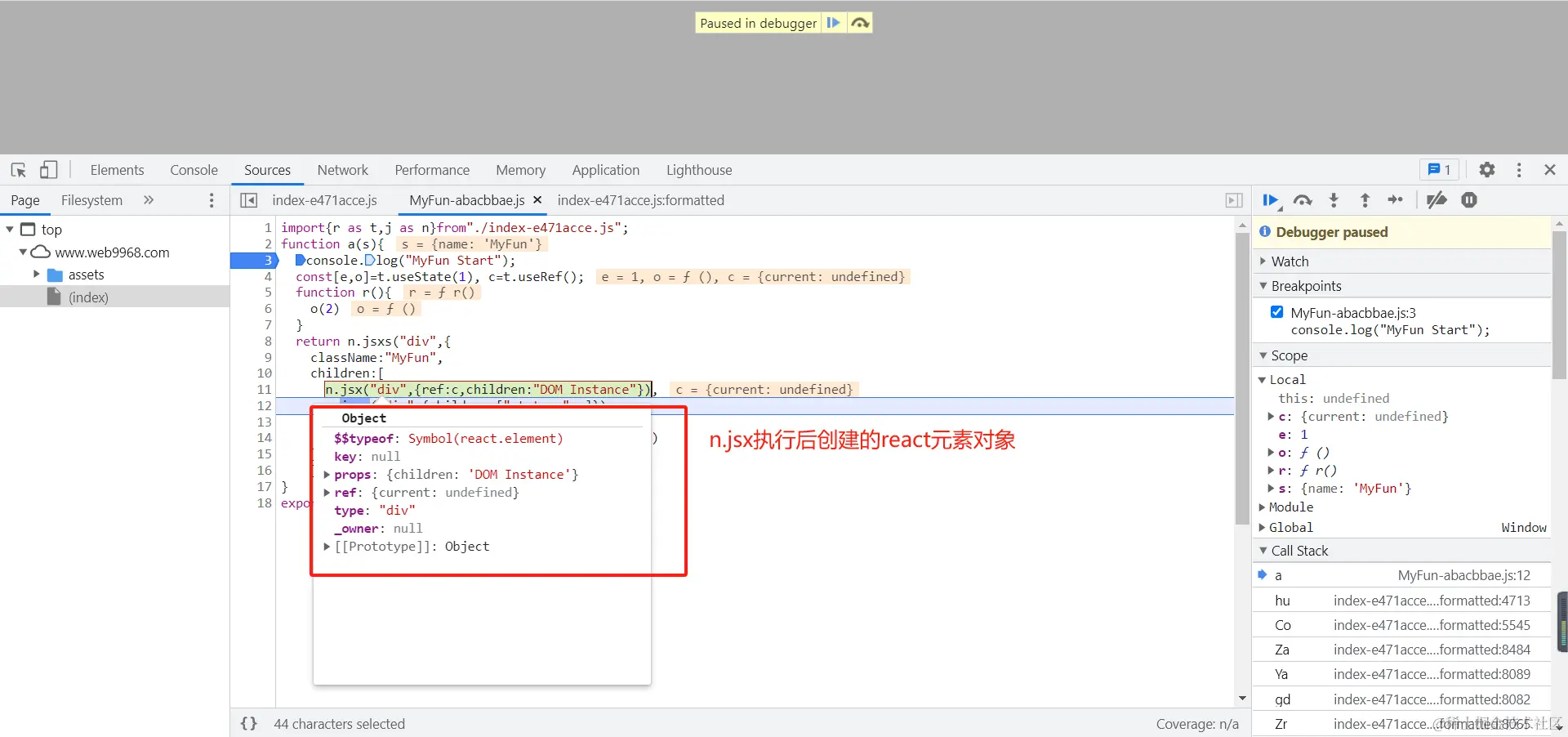Close the DevTools panel
1568x737 pixels.
click(x=1550, y=170)
